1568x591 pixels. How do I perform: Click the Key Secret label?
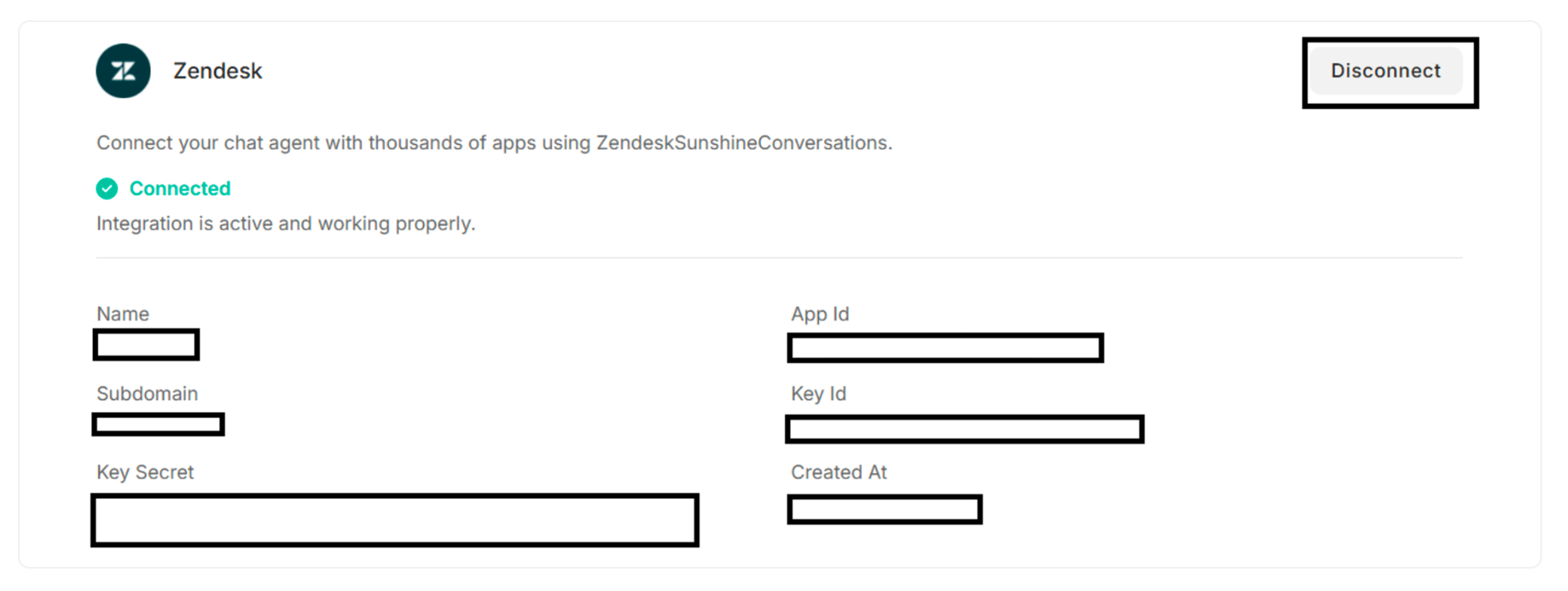click(145, 472)
